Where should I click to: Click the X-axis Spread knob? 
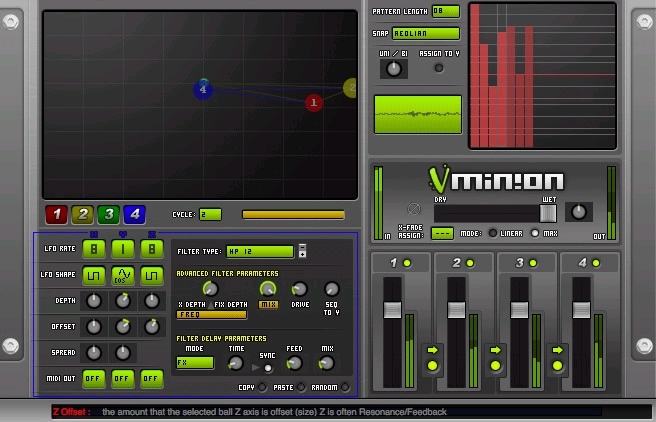[x=94, y=353]
